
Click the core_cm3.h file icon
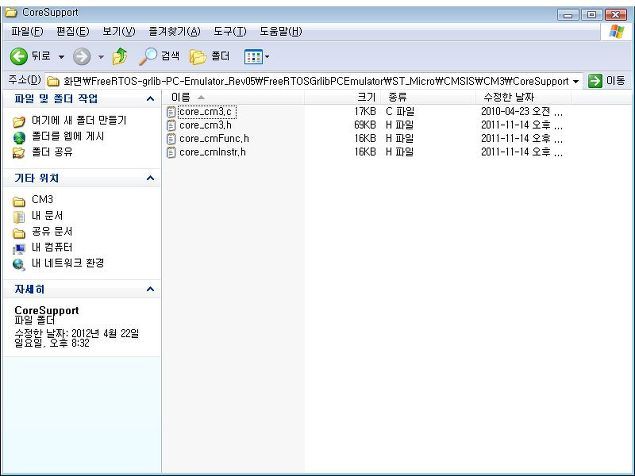coord(171,125)
